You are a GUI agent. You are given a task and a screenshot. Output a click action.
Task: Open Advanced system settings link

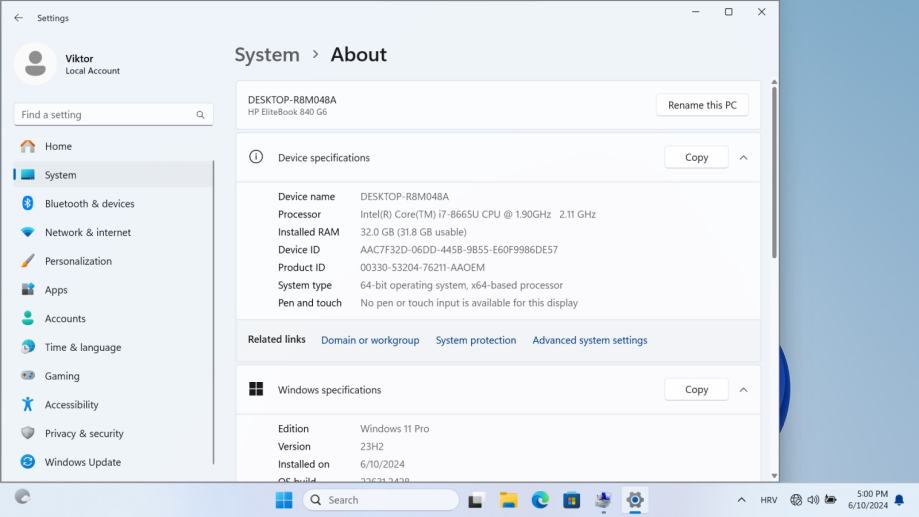coord(589,340)
